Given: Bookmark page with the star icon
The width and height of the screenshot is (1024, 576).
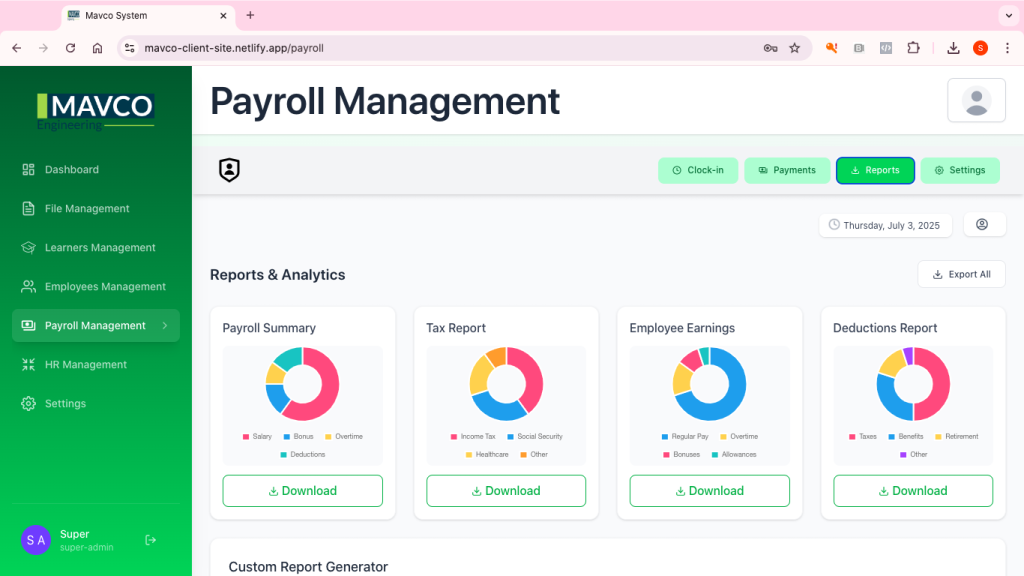Looking at the screenshot, I should [795, 48].
